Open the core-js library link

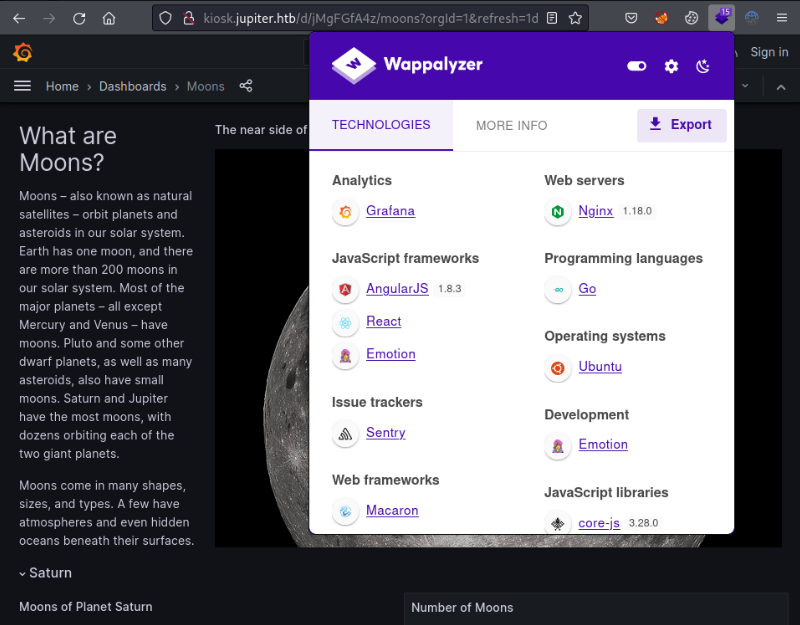pos(599,523)
